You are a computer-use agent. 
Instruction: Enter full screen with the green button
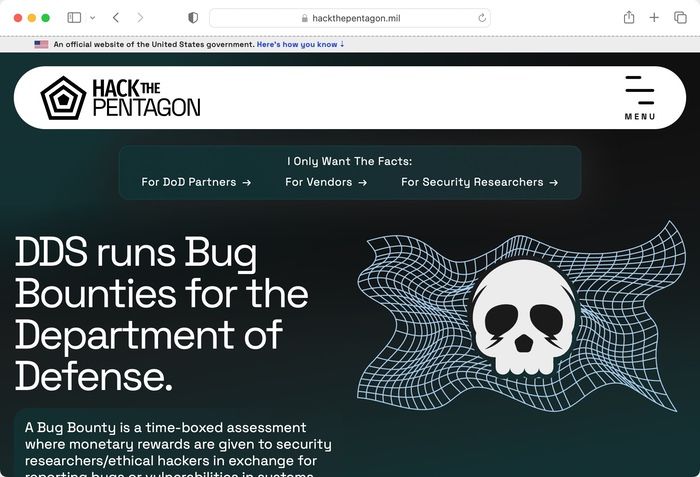[x=46, y=18]
